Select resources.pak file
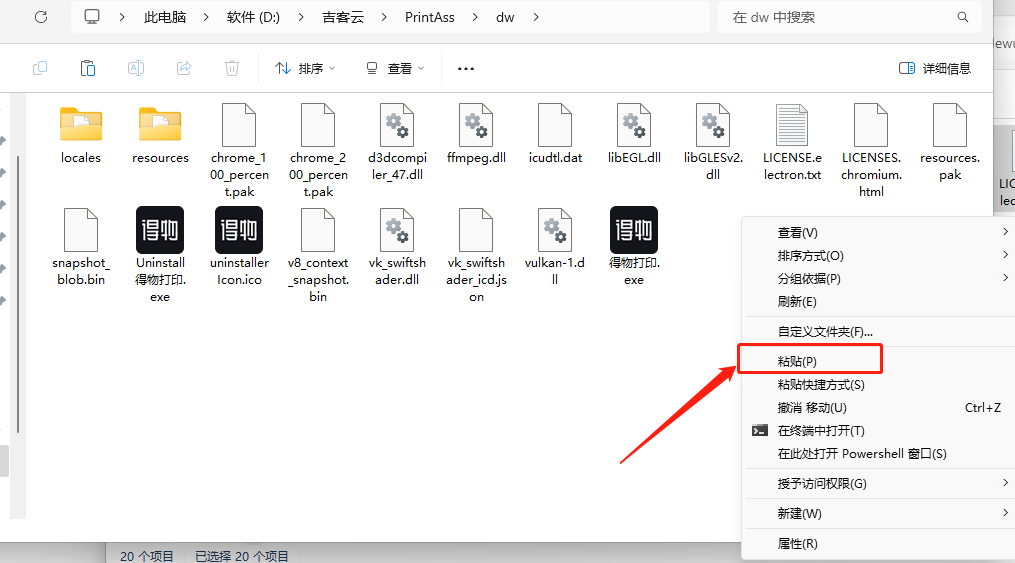1015x563 pixels. pos(950,142)
